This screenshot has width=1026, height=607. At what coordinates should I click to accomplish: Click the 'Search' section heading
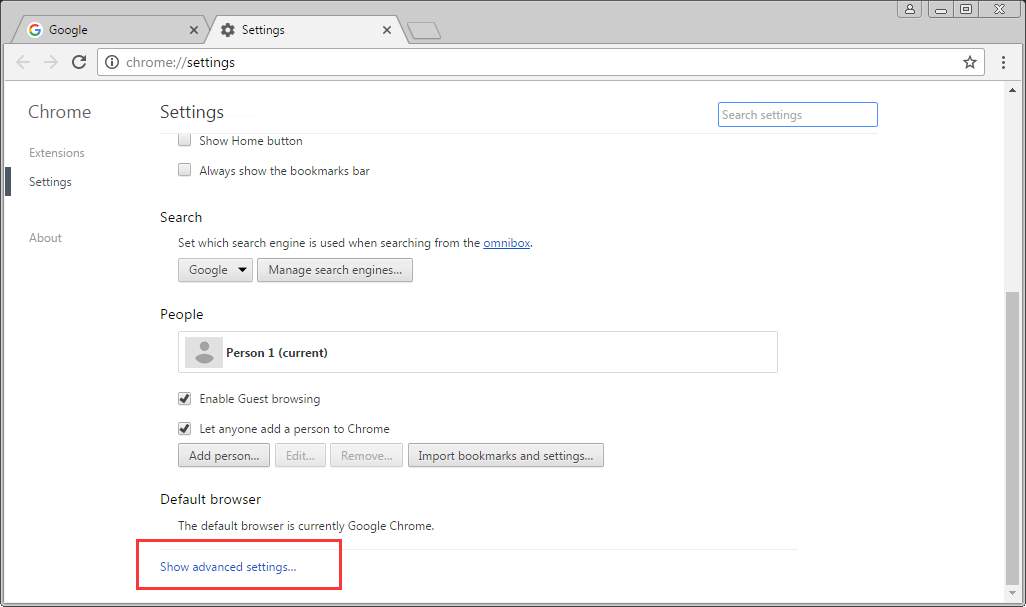(x=181, y=217)
